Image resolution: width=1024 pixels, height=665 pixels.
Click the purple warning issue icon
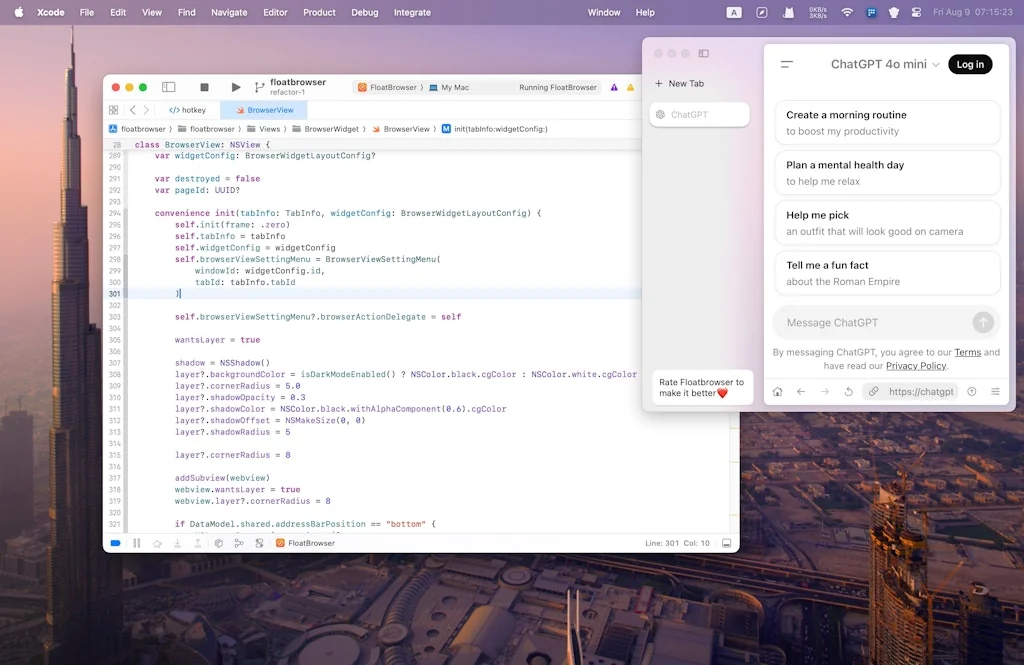click(x=614, y=87)
